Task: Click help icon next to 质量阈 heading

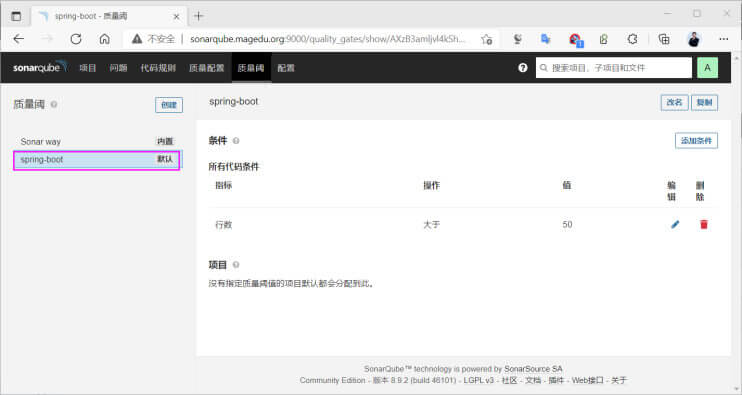Action: (54, 104)
